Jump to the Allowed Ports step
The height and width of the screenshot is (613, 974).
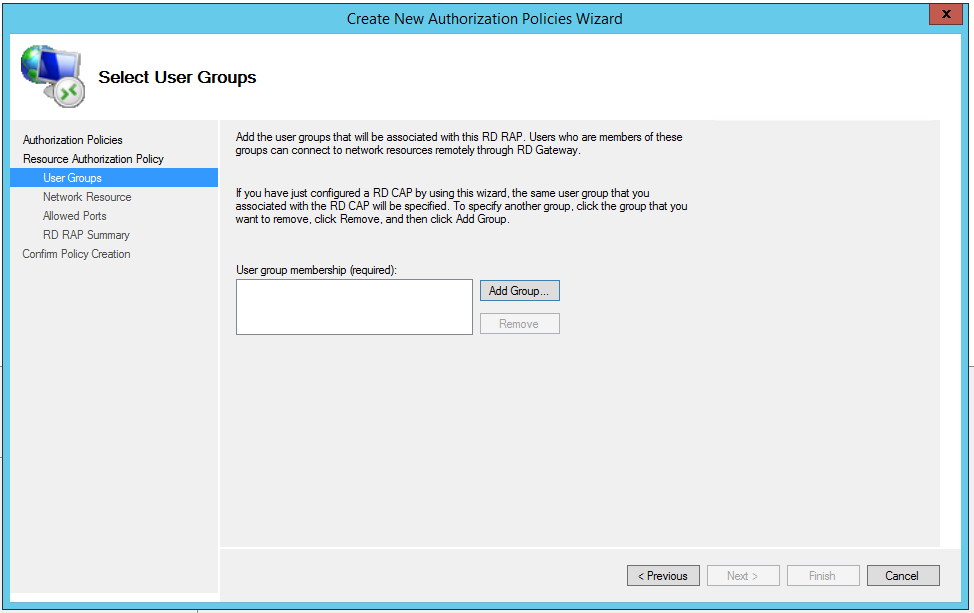point(74,216)
